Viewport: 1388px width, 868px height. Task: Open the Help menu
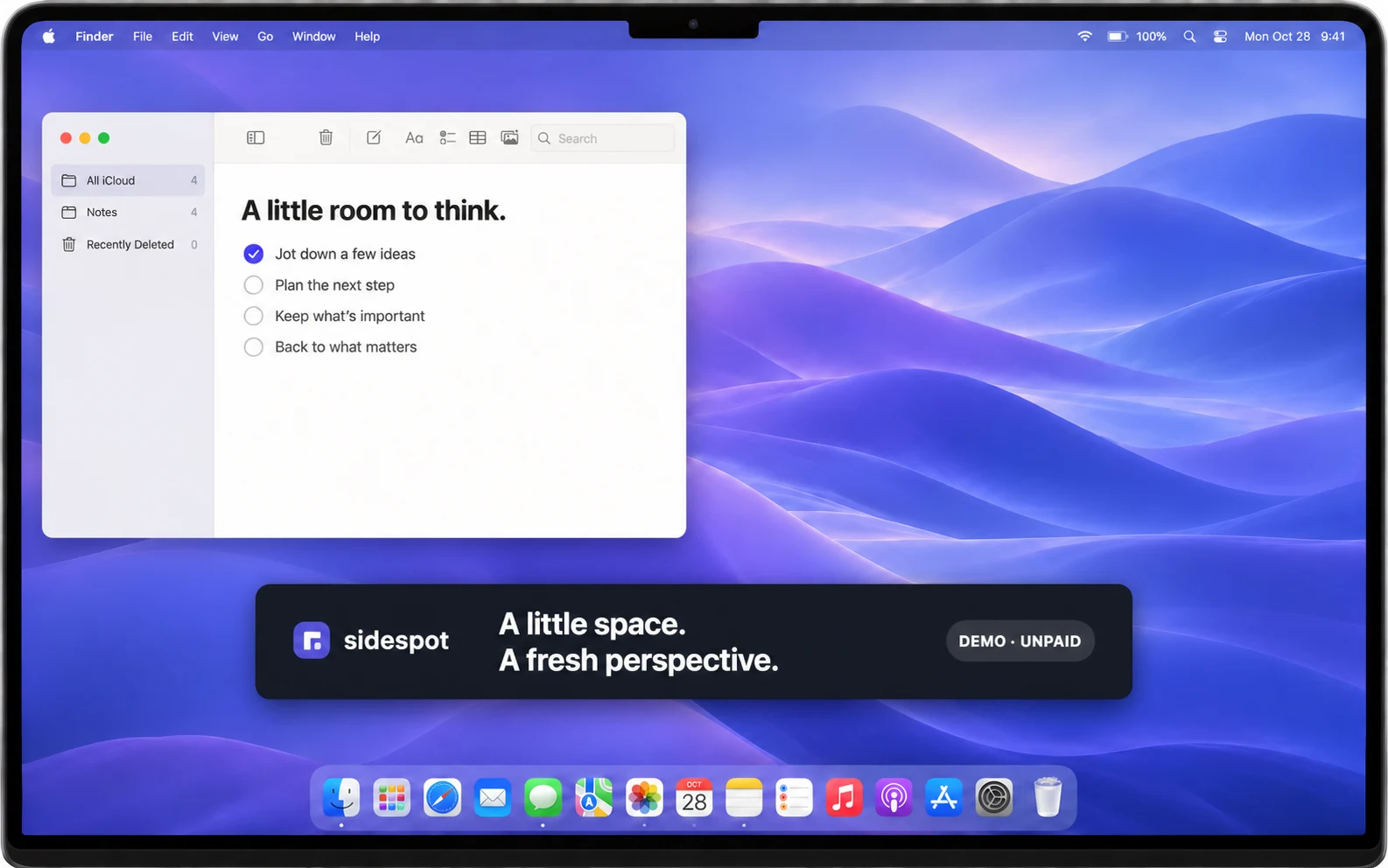tap(367, 36)
